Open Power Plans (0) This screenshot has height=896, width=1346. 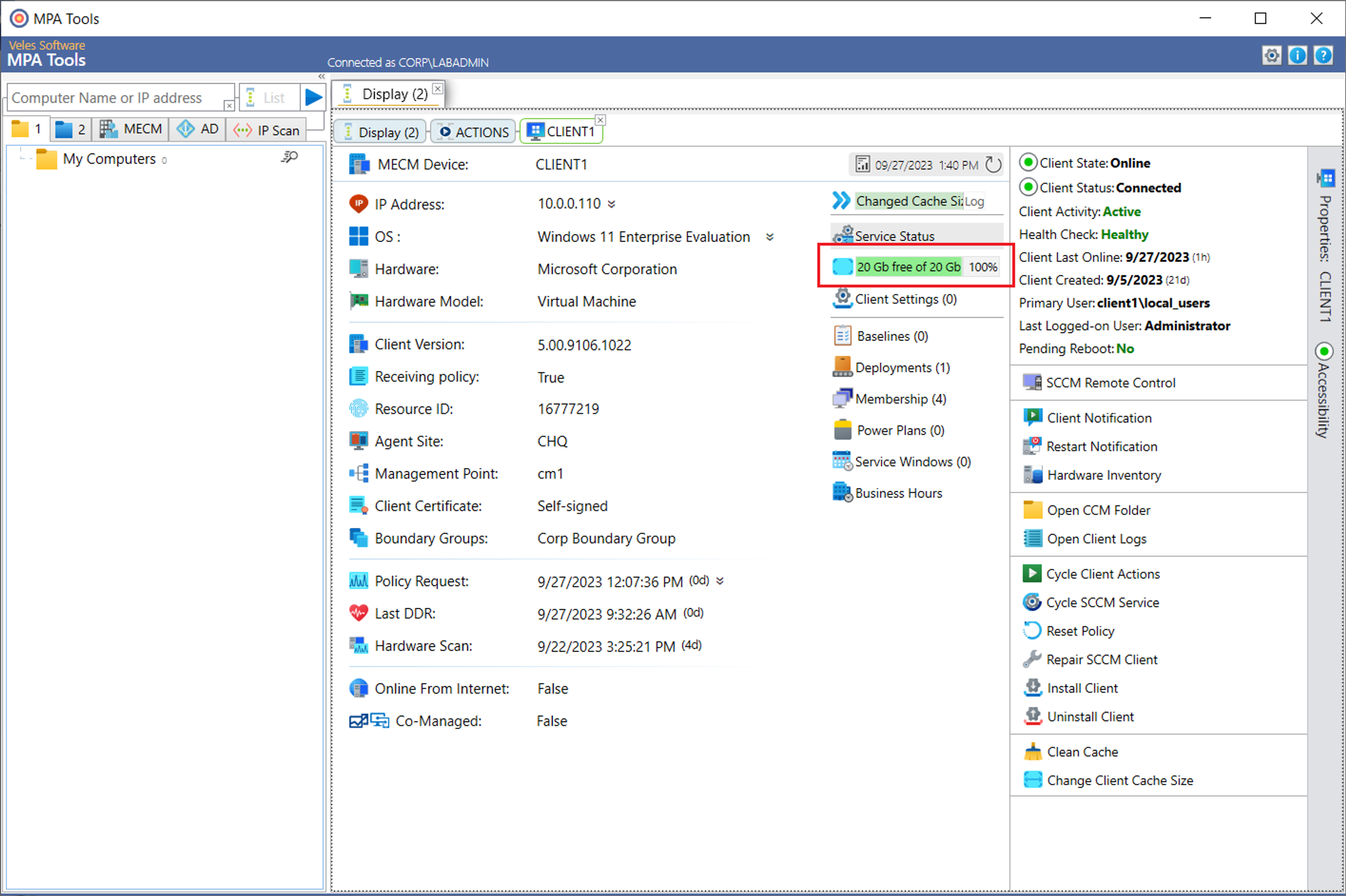(x=889, y=430)
